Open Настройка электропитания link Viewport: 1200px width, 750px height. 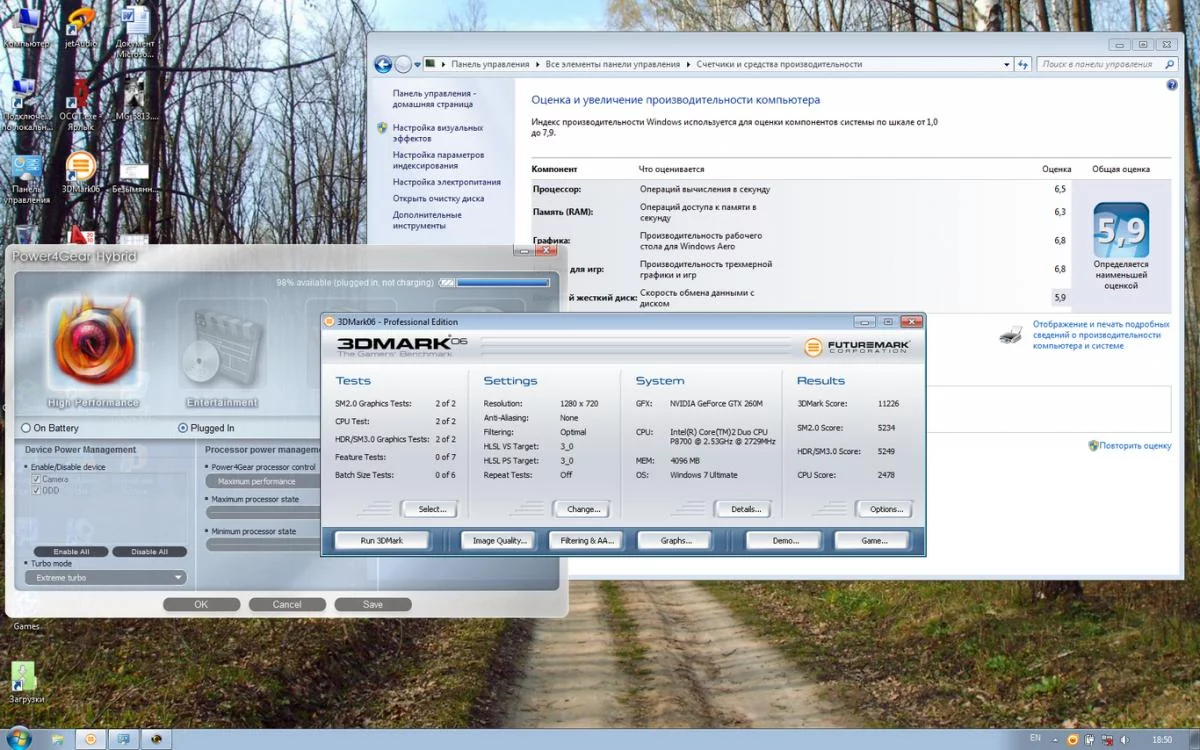[446, 182]
